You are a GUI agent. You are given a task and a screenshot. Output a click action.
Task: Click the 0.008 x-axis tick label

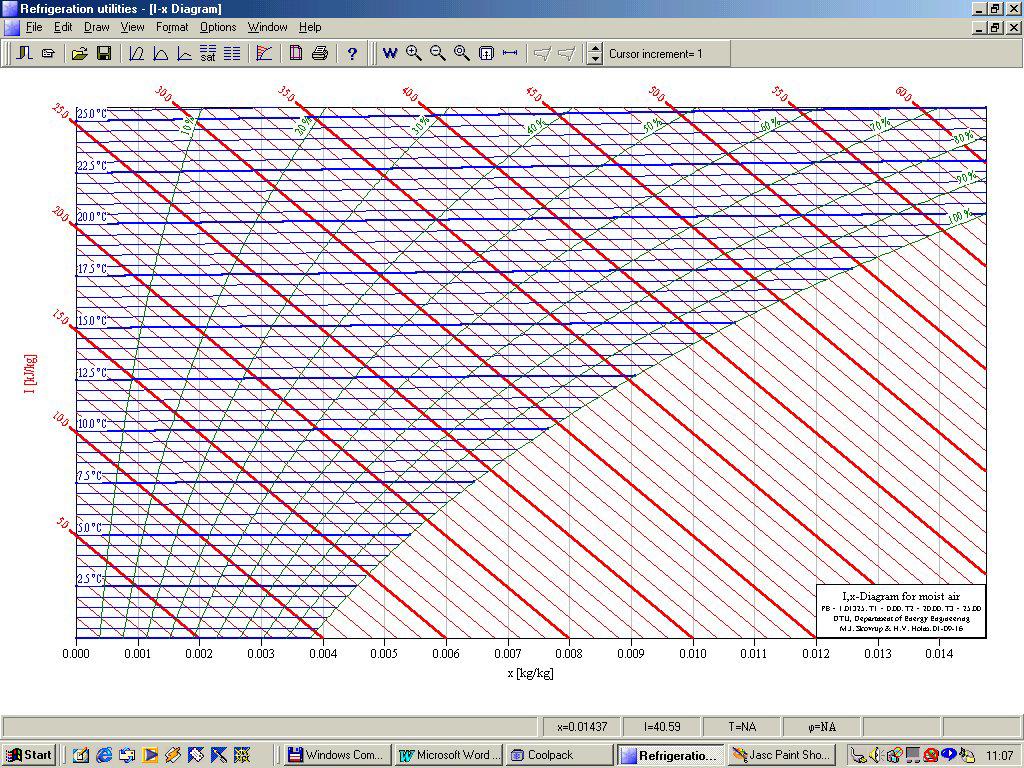569,654
